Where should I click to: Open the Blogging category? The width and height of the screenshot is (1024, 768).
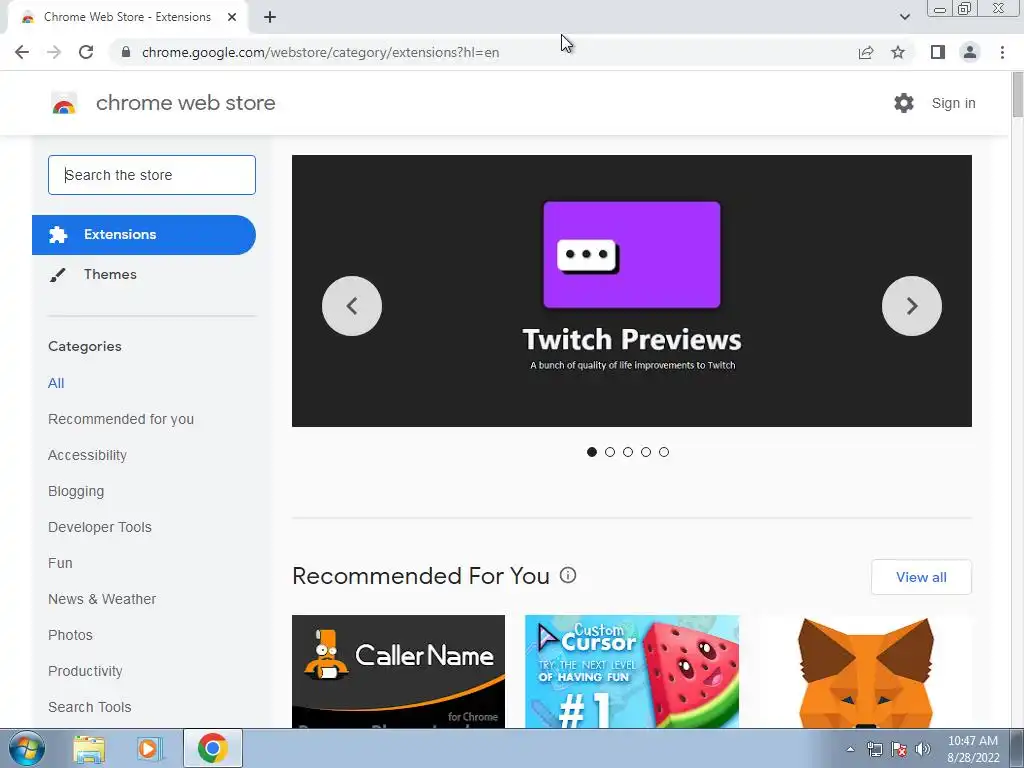click(76, 491)
